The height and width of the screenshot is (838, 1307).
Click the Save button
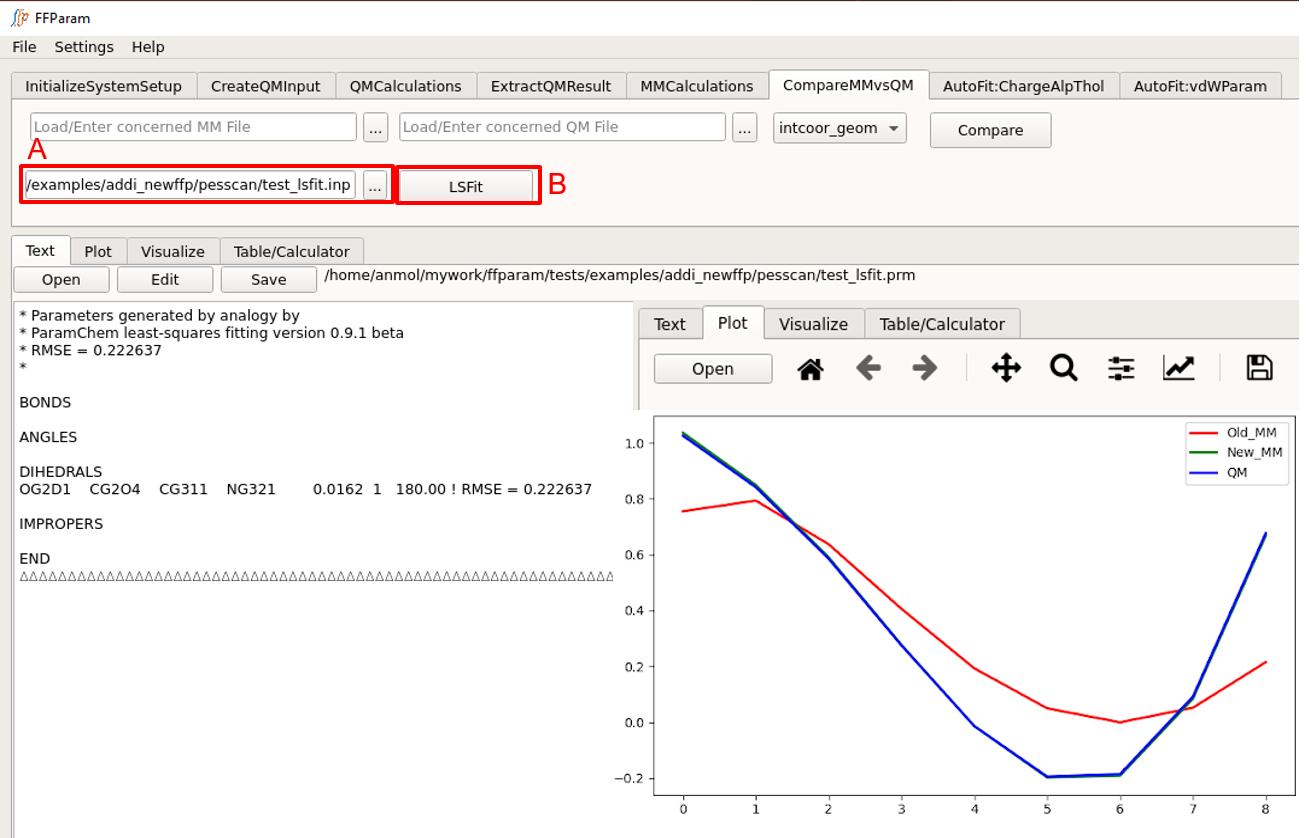pyautogui.click(x=269, y=280)
